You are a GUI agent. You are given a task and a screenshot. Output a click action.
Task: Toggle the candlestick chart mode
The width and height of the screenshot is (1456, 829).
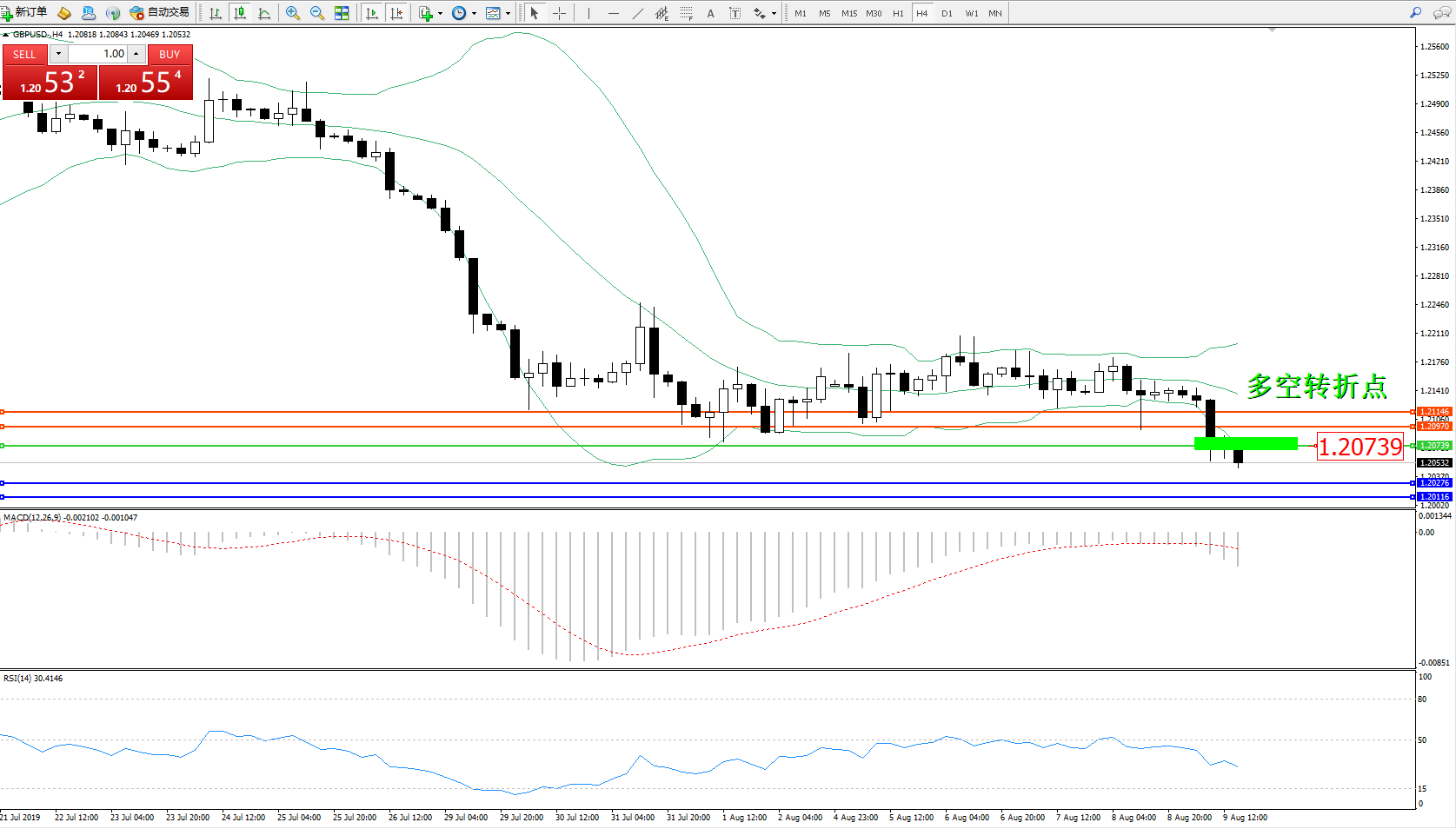click(240, 13)
